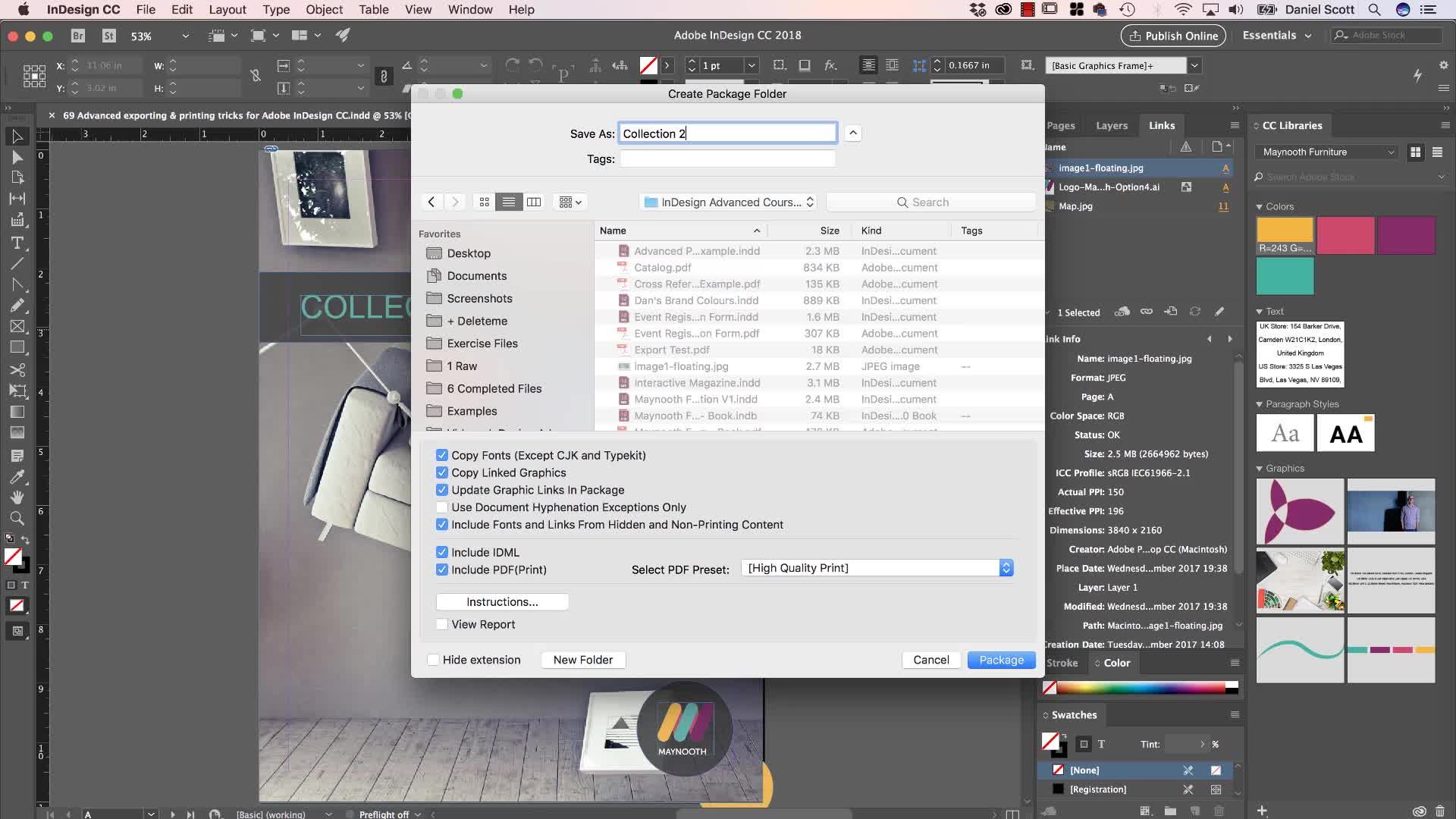Switch to the Stroke tab
Screen dimensions: 1456x819
[1062, 663]
